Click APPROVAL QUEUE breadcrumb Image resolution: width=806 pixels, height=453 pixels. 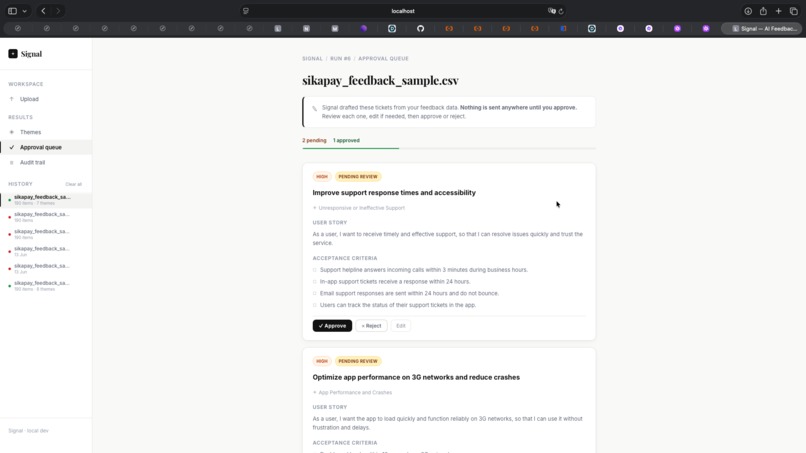tap(383, 59)
